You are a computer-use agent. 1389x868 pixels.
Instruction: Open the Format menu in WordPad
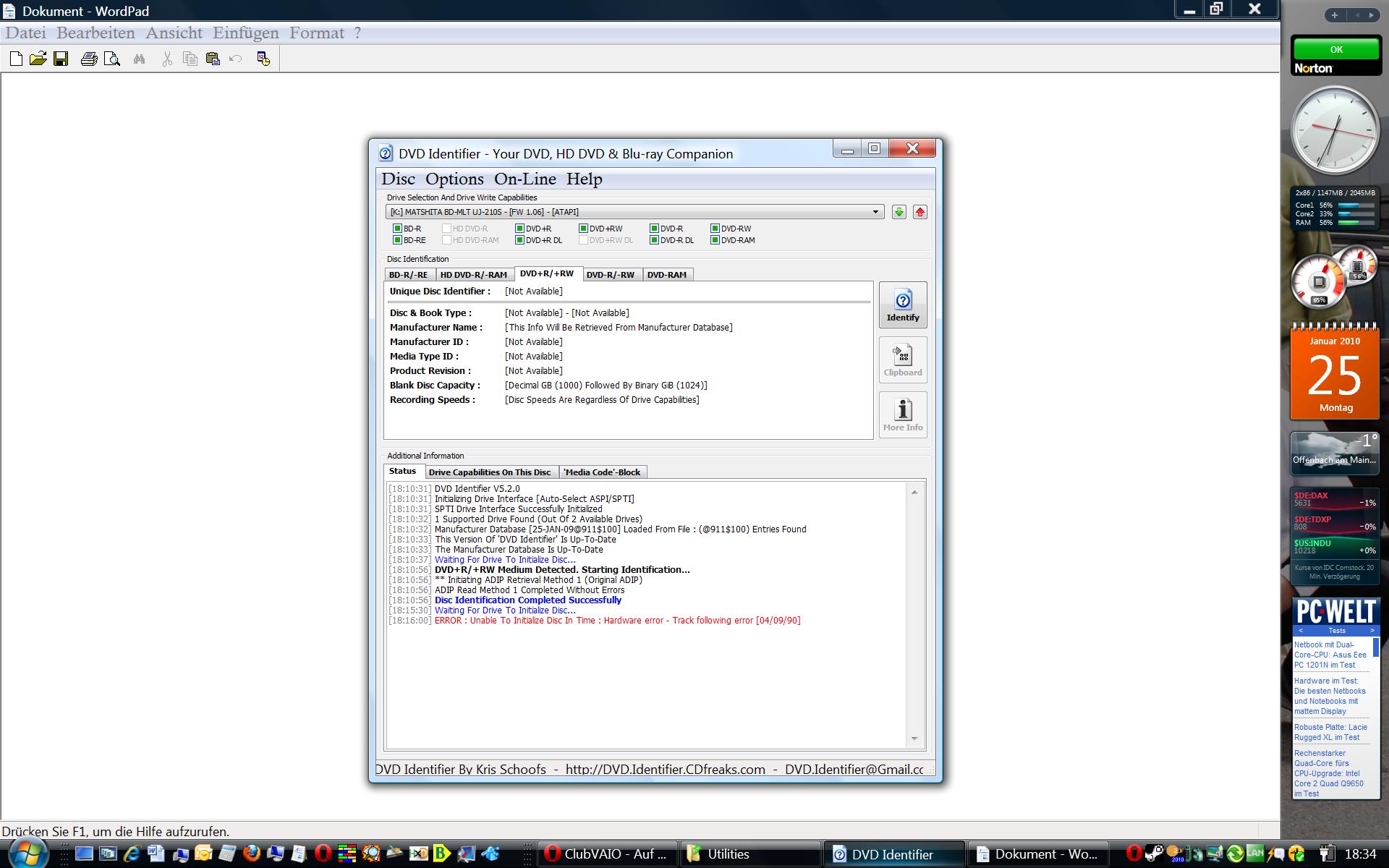316,33
